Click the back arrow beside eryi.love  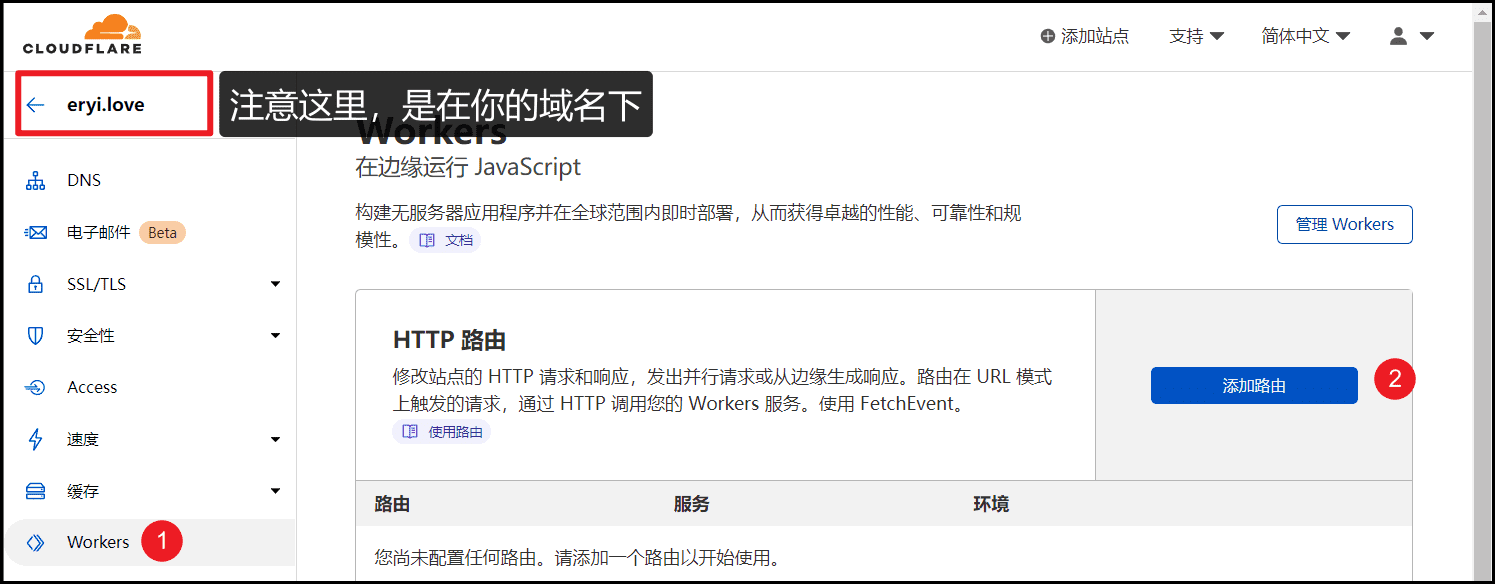(36, 105)
